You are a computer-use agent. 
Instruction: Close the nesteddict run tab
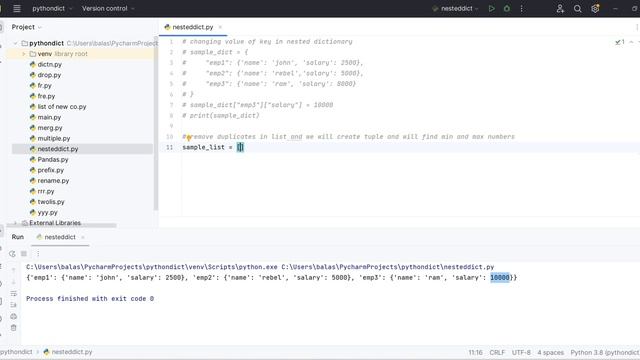point(83,237)
